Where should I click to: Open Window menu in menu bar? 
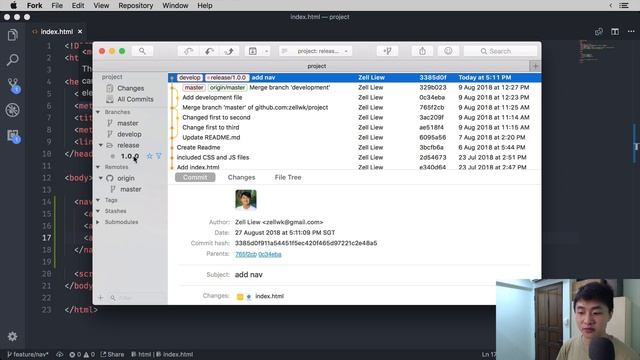coord(175,5)
